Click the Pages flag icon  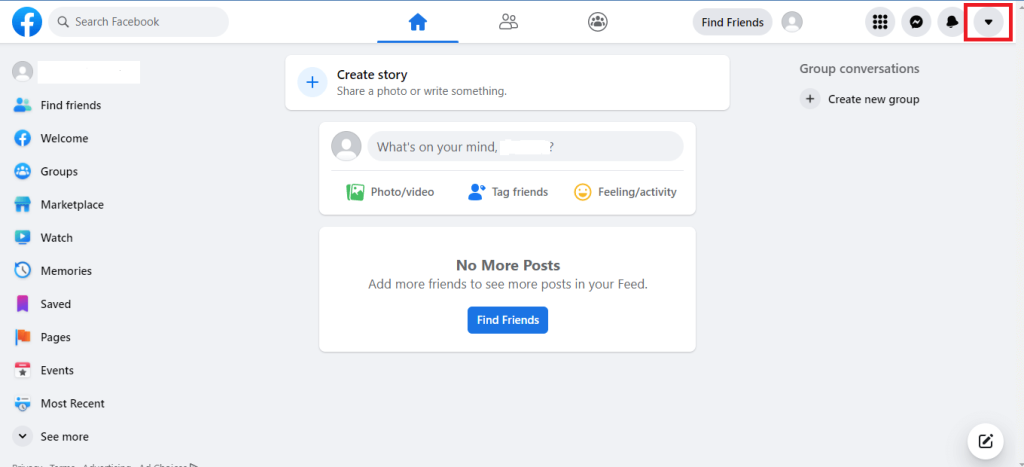(23, 337)
